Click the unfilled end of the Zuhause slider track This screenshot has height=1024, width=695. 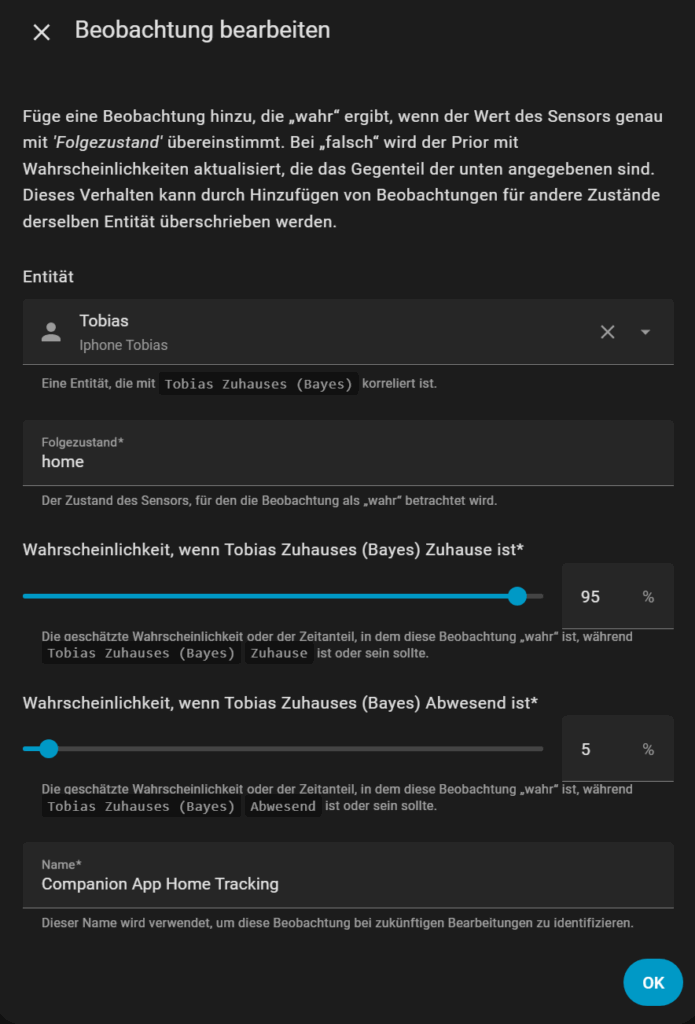535,596
